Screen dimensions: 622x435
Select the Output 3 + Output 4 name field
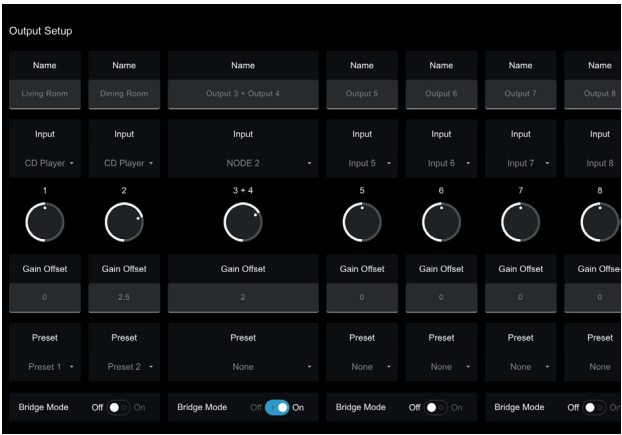[243, 94]
